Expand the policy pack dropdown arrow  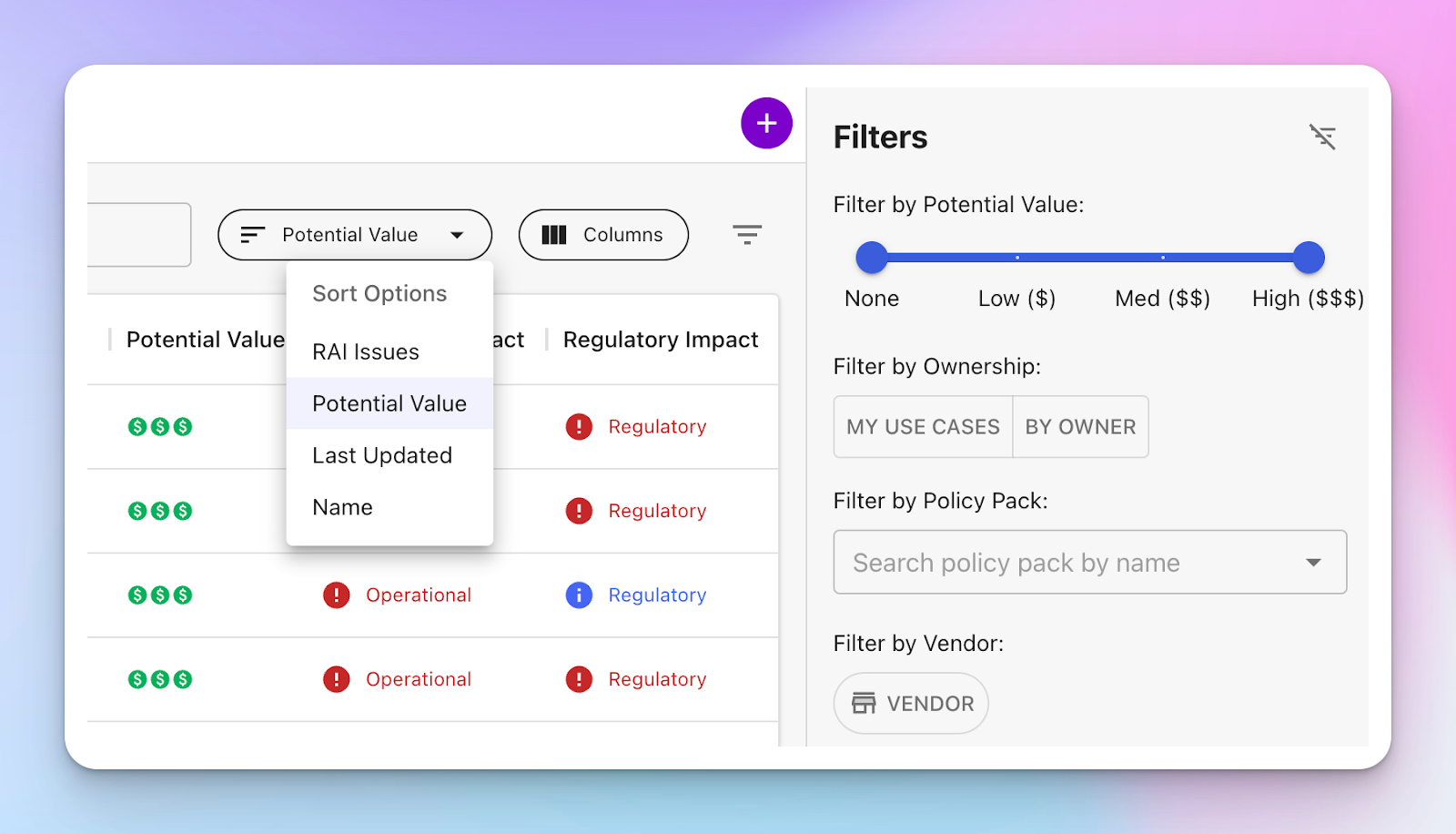coord(1313,562)
